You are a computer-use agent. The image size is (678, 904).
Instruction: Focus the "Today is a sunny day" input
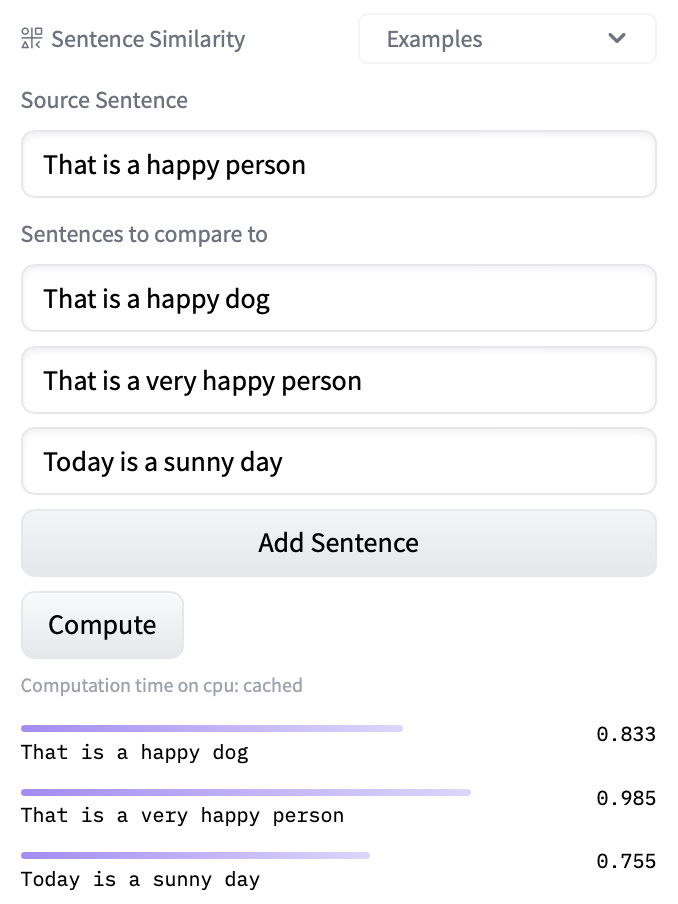coord(338,462)
